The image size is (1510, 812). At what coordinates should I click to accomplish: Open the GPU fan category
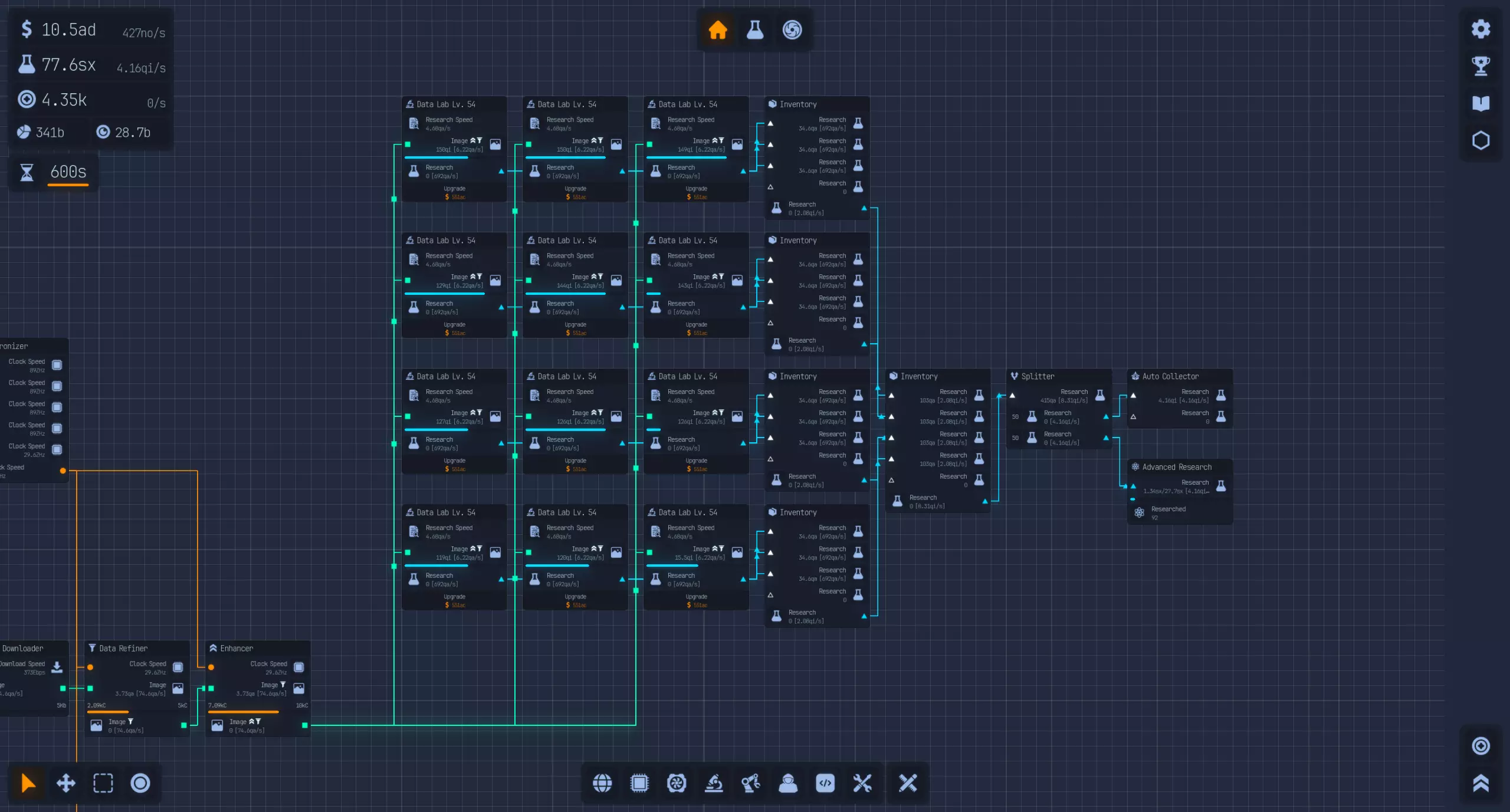point(677,783)
